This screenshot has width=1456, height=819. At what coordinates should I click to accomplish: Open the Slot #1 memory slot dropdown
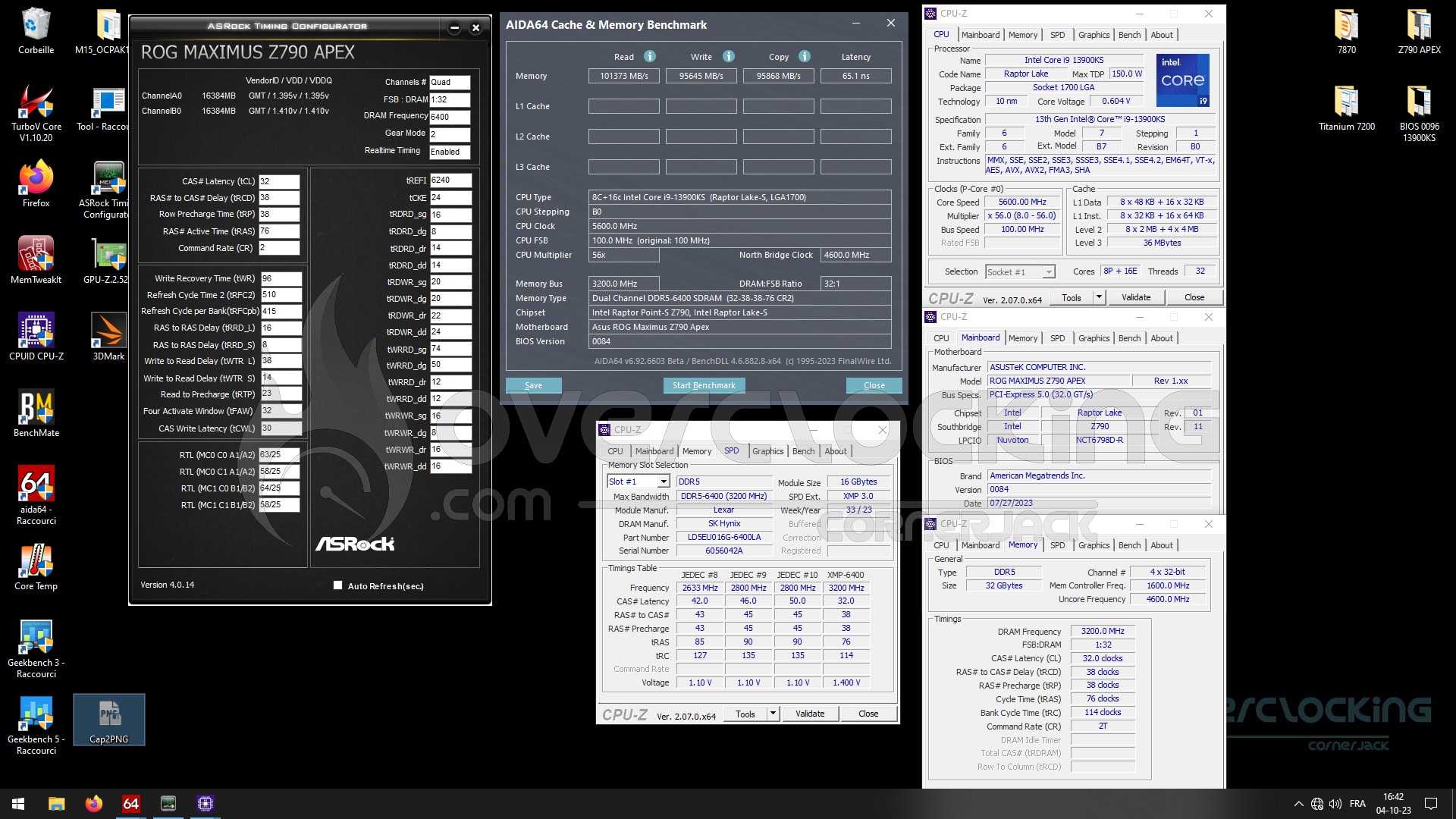click(664, 482)
